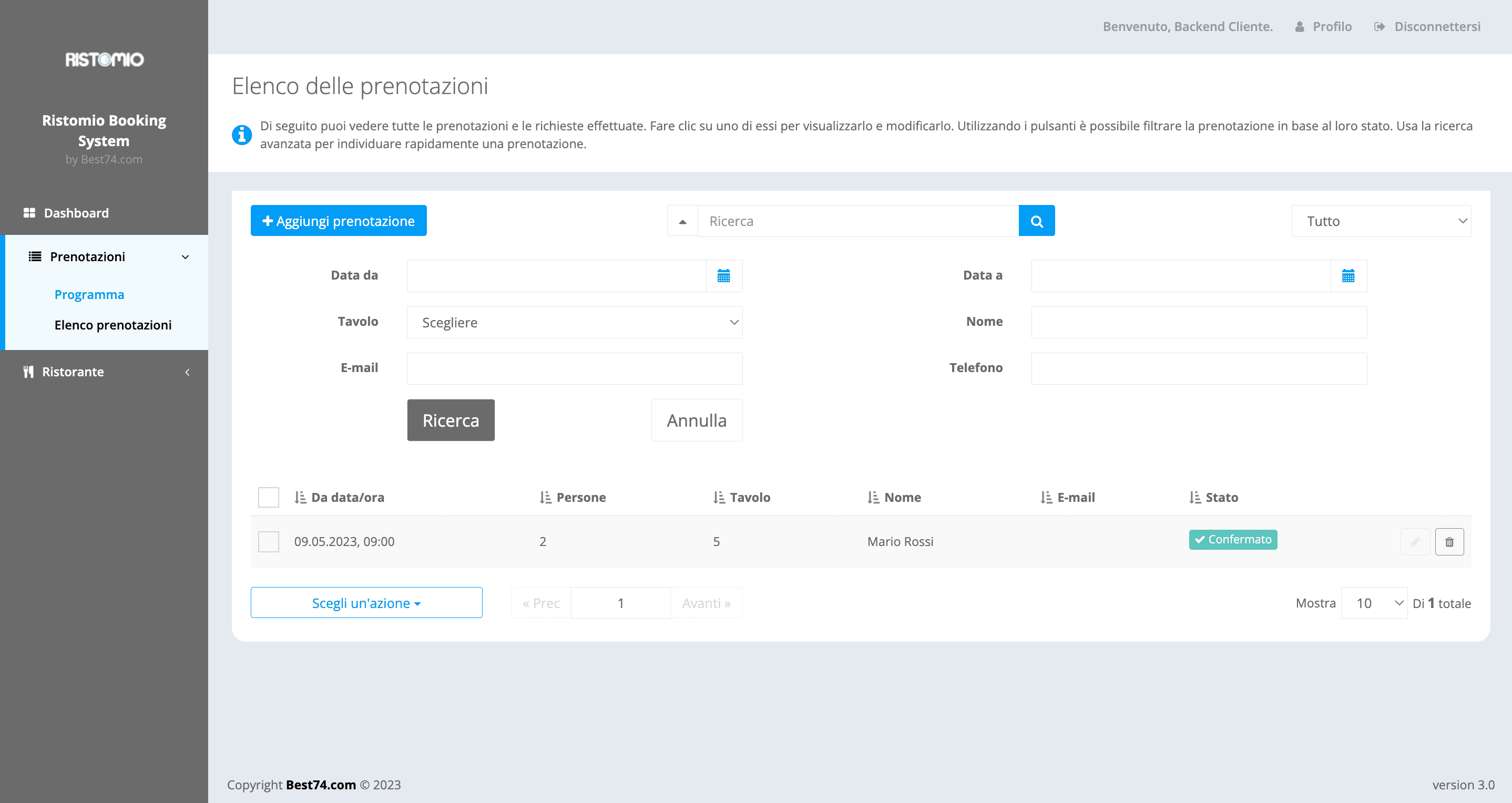Type in the Nome filter field

click(1199, 322)
